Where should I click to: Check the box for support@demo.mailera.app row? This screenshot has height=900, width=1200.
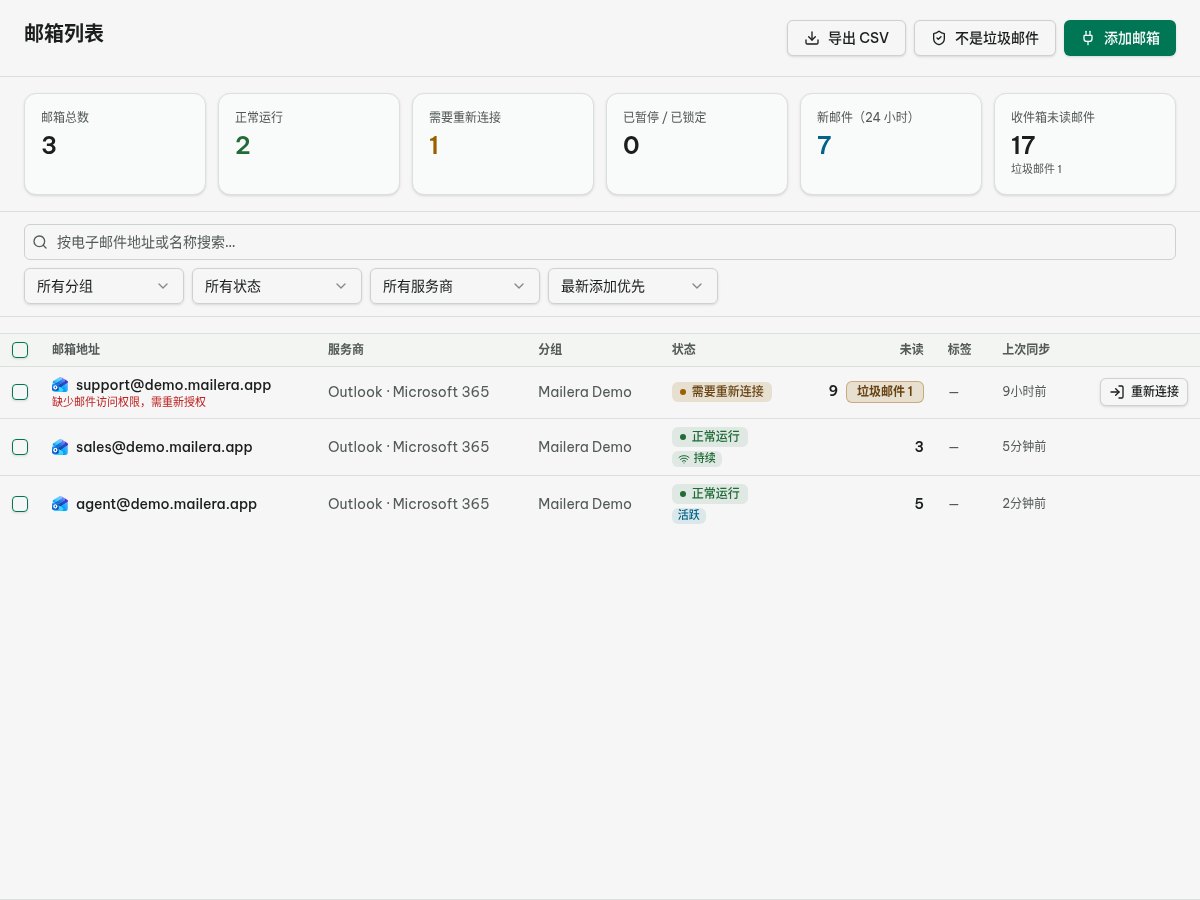tap(20, 392)
